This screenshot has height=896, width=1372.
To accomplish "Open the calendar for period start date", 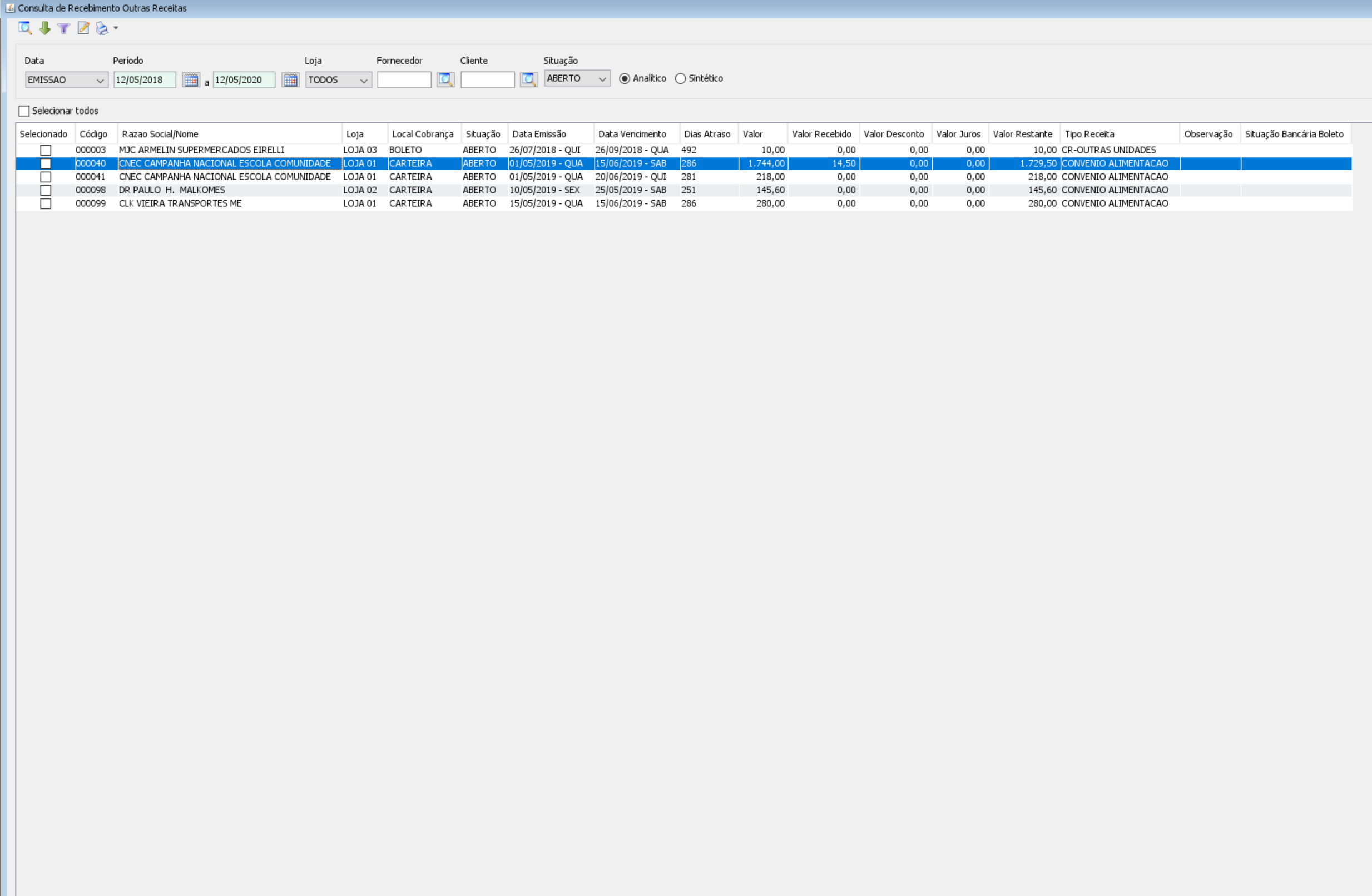I will [191, 79].
